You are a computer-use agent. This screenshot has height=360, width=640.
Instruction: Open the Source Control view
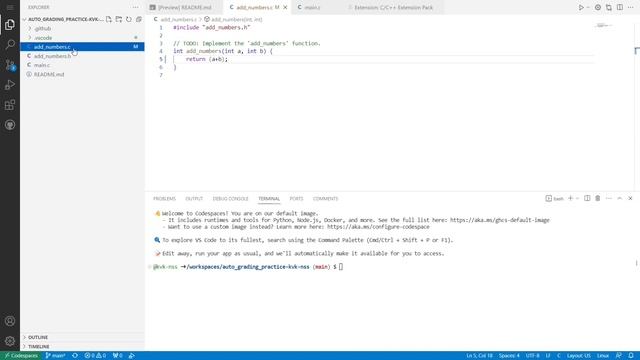[10, 64]
